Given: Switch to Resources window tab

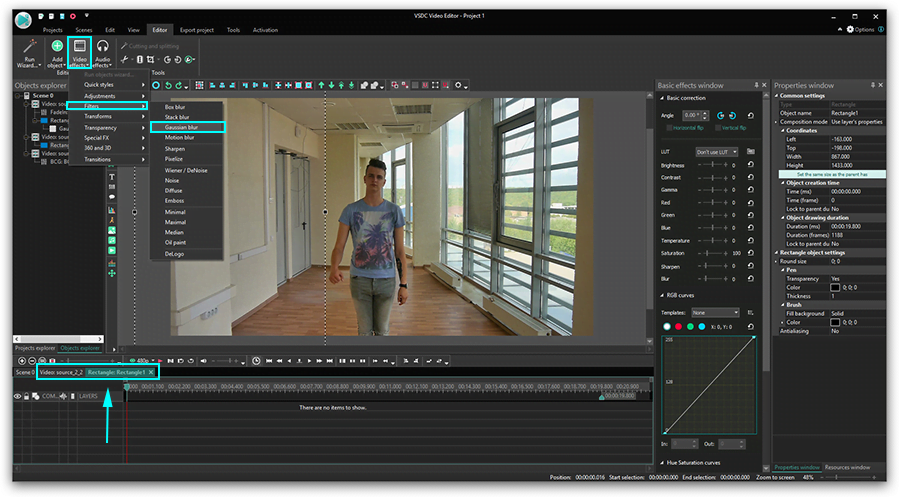Looking at the screenshot, I should pos(847,467).
